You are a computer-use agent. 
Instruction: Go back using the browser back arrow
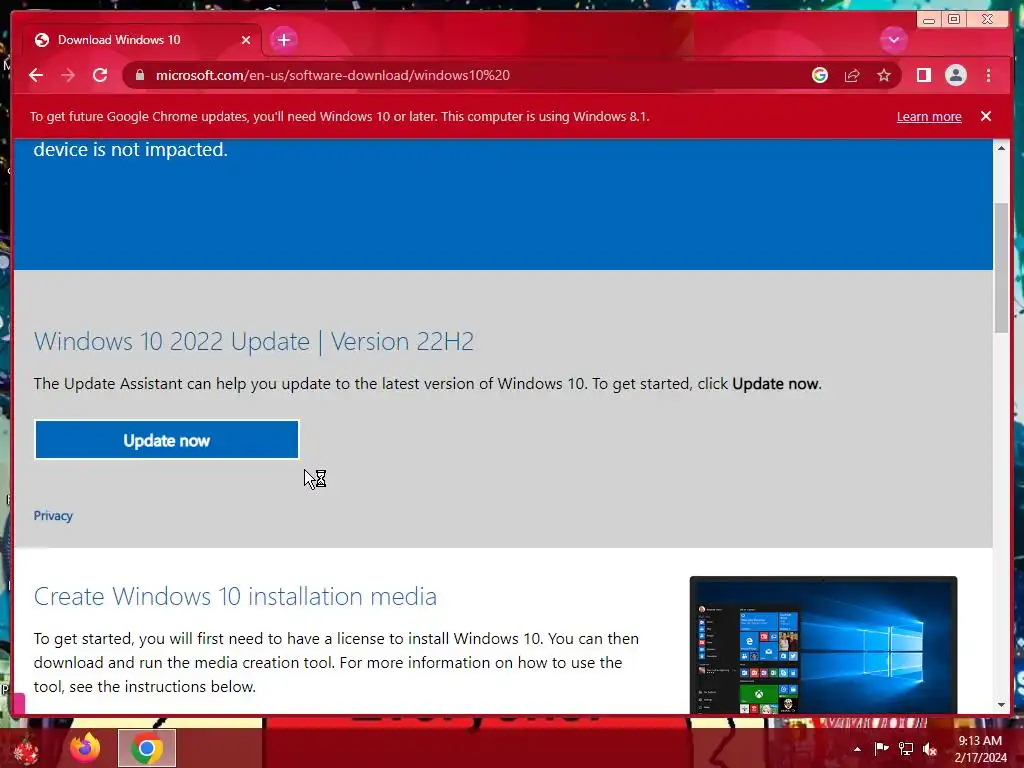pyautogui.click(x=36, y=75)
